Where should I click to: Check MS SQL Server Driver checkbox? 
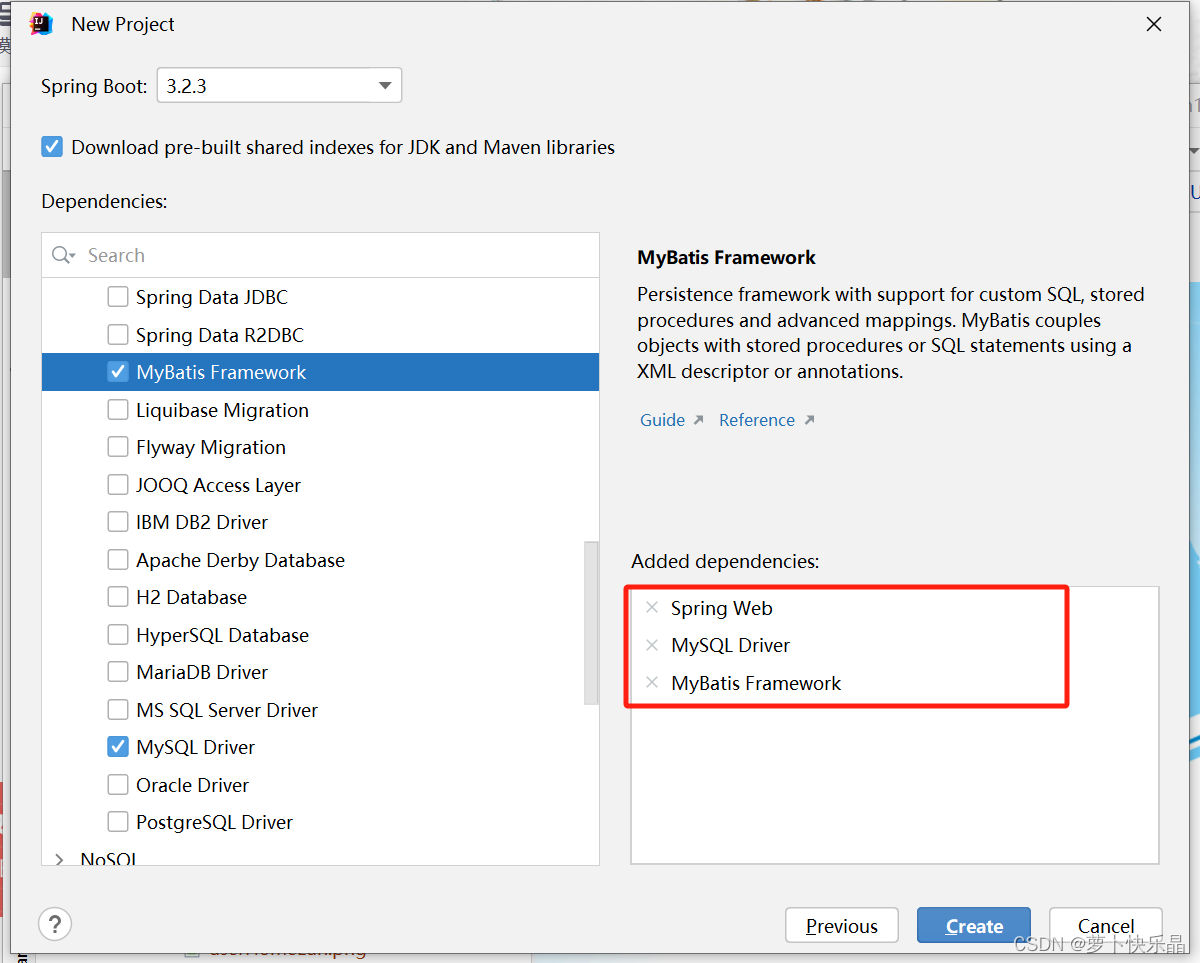tap(118, 710)
